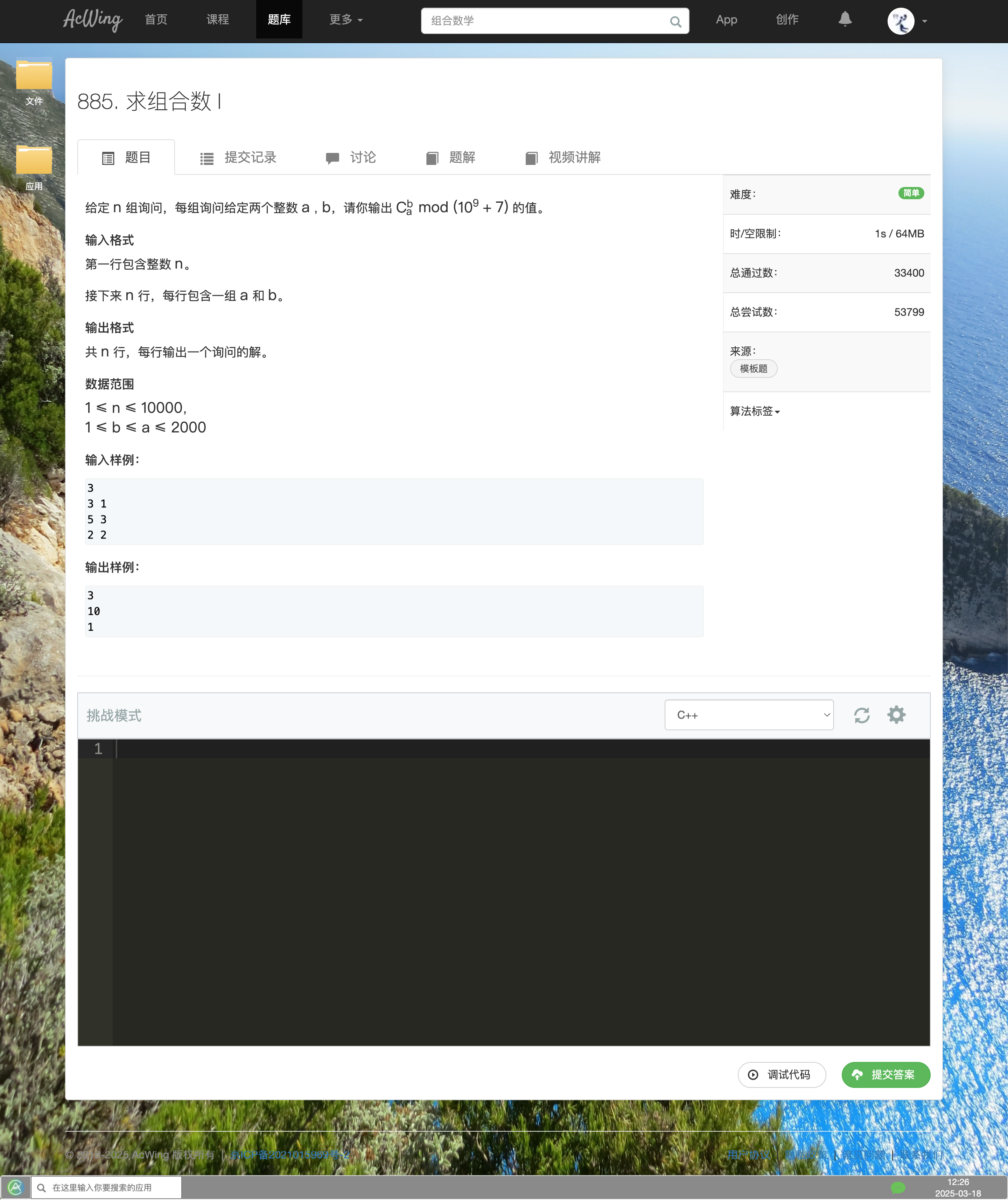This screenshot has width=1008, height=1200.
Task: Click the 数据范围 heading
Action: pos(109,384)
